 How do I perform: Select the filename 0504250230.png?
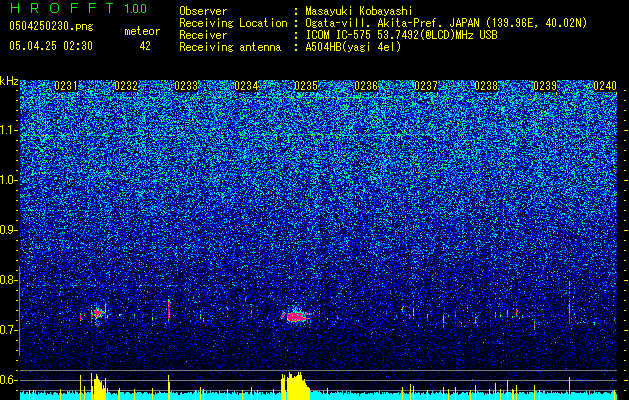(x=51, y=26)
